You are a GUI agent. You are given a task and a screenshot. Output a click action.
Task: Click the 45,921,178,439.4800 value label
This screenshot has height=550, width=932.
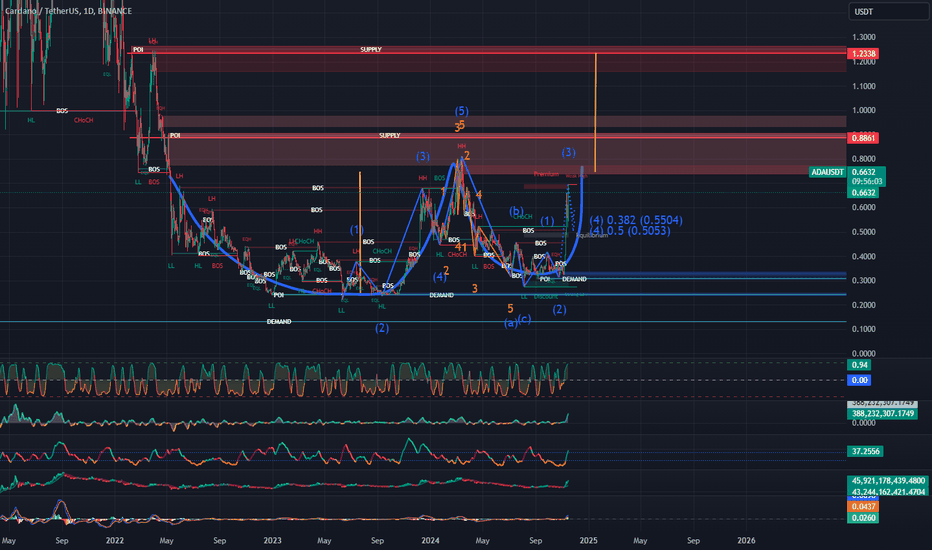pyautogui.click(x=888, y=480)
